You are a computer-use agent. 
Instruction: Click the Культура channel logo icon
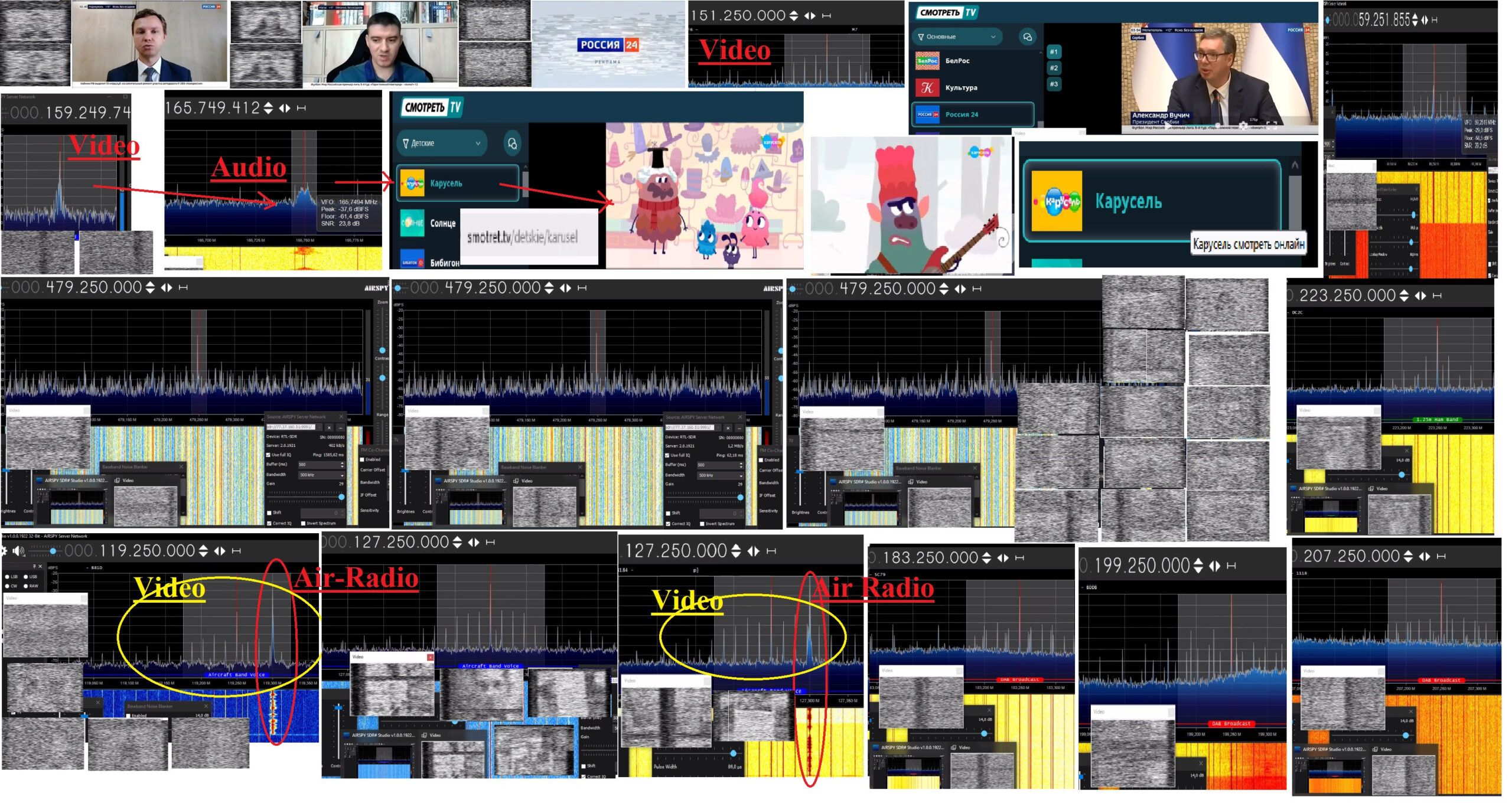[x=927, y=88]
